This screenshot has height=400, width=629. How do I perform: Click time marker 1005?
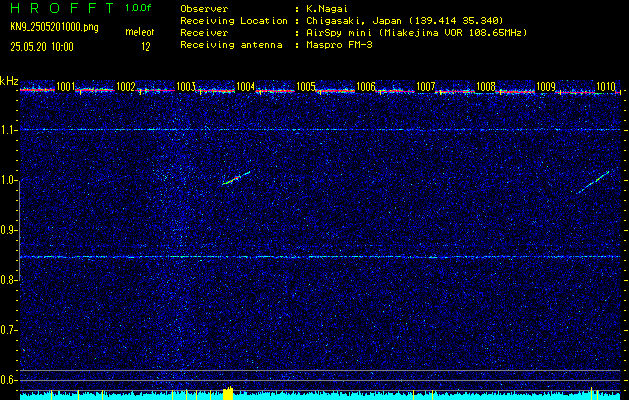[x=306, y=86]
